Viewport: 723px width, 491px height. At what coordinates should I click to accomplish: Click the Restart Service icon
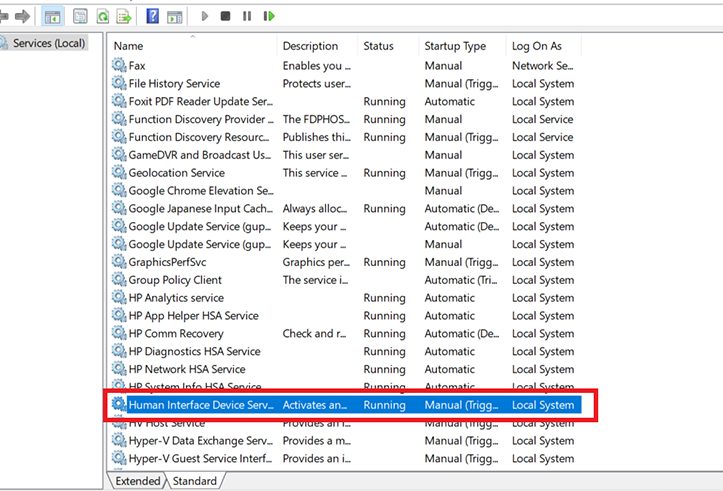pyautogui.click(x=269, y=16)
